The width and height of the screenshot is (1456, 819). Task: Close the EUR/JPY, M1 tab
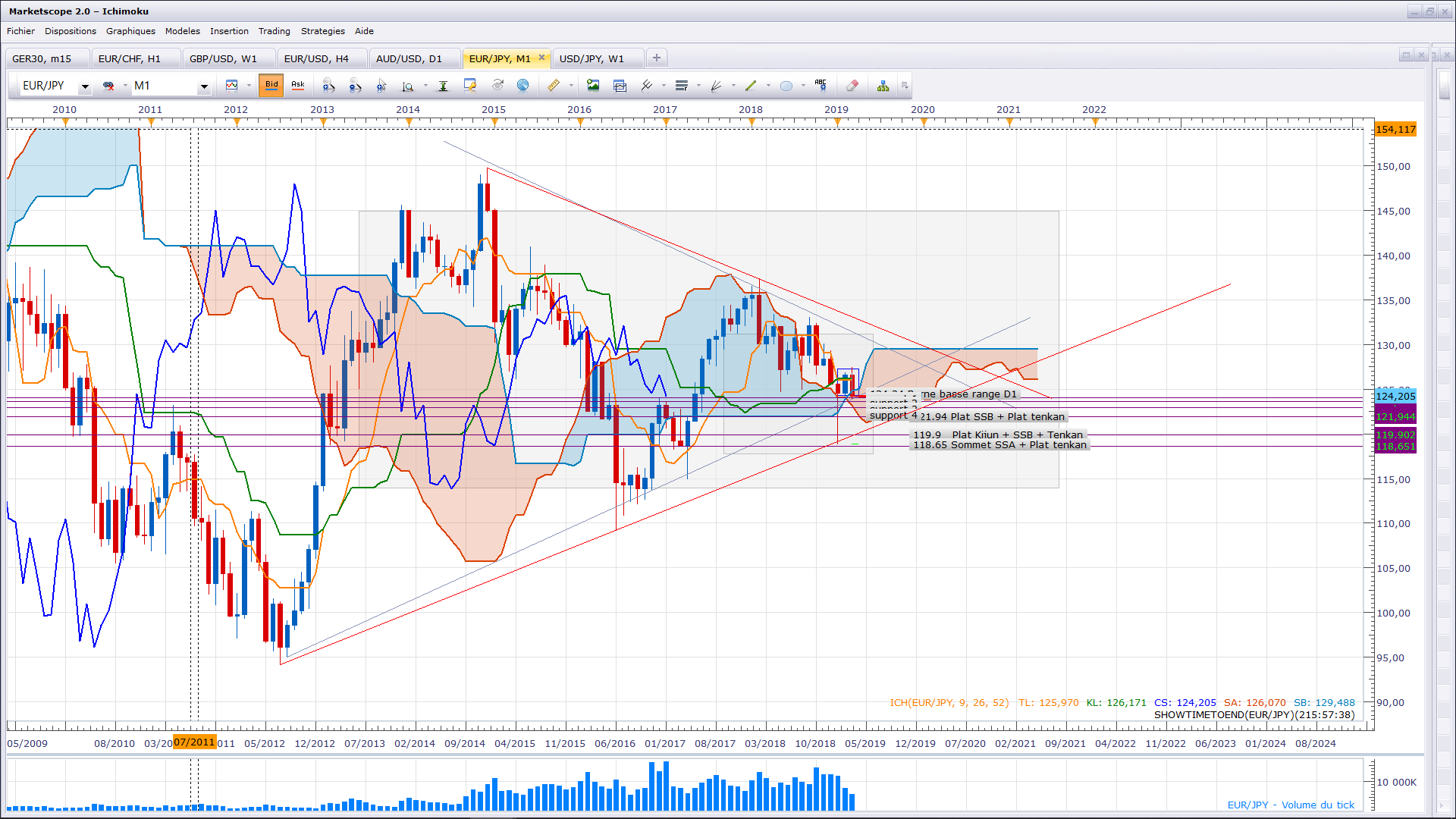pyautogui.click(x=541, y=58)
